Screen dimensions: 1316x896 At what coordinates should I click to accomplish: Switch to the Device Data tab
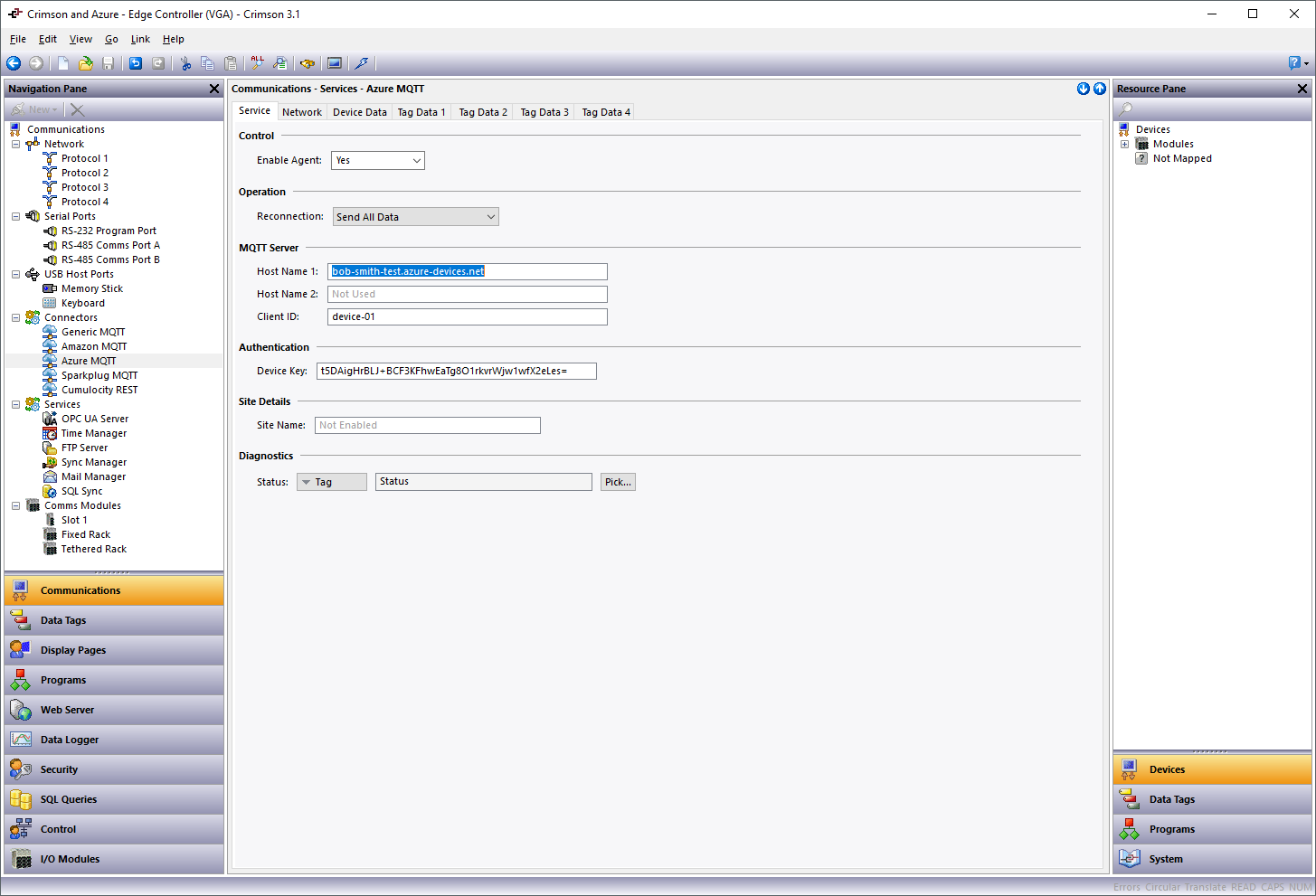[x=360, y=112]
